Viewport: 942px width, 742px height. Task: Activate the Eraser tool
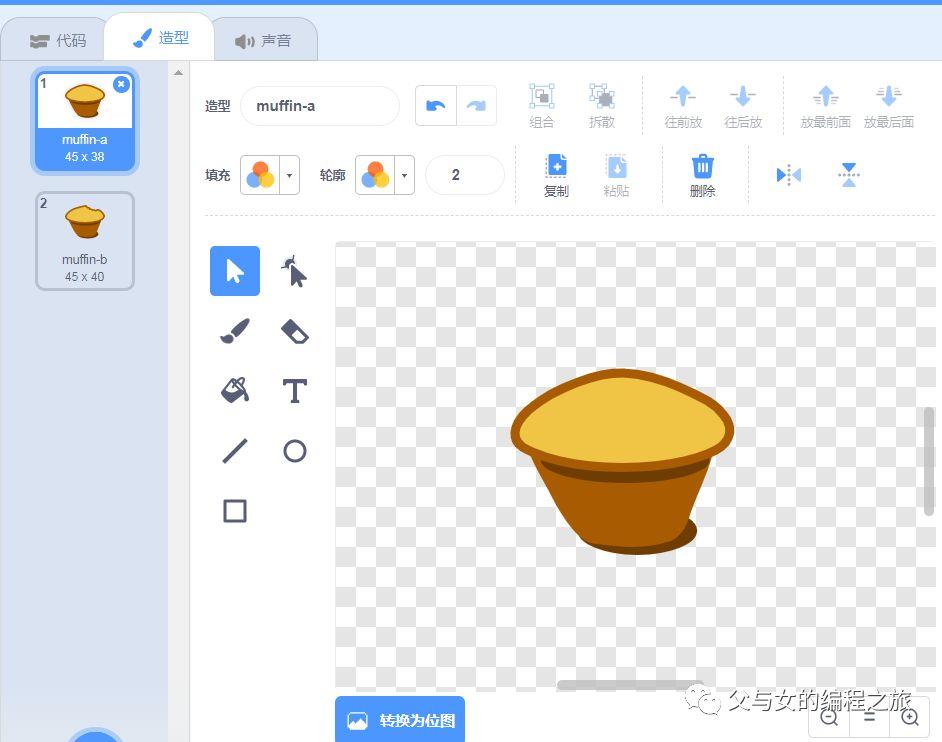coord(294,331)
